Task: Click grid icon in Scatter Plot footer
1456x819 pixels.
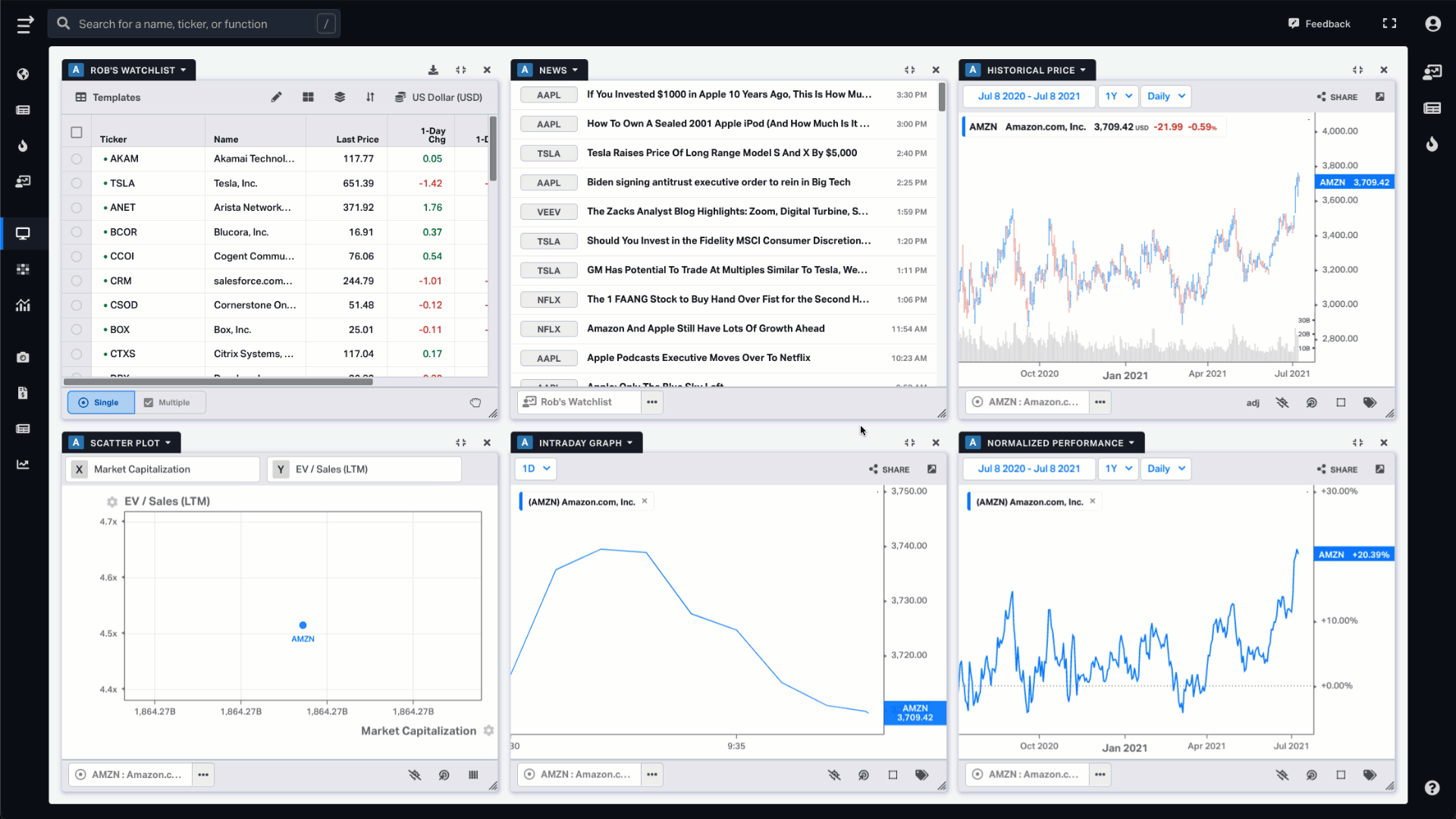Action: point(473,775)
